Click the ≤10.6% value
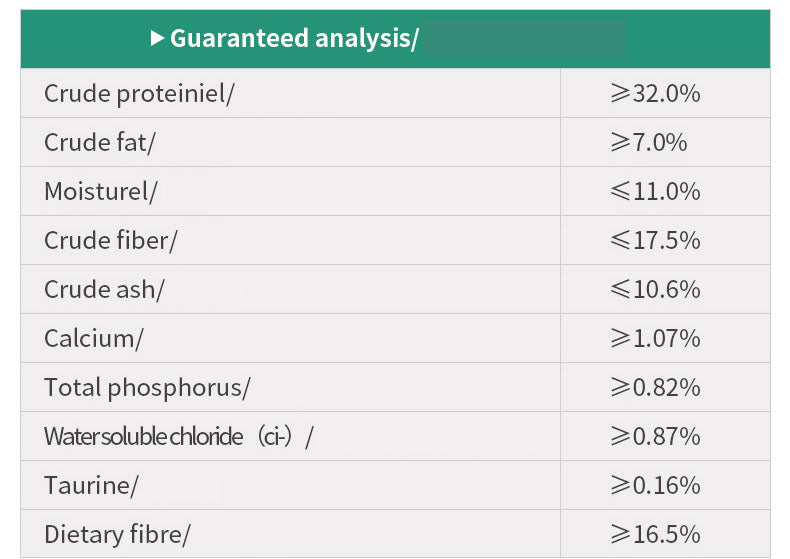 [x=655, y=290]
